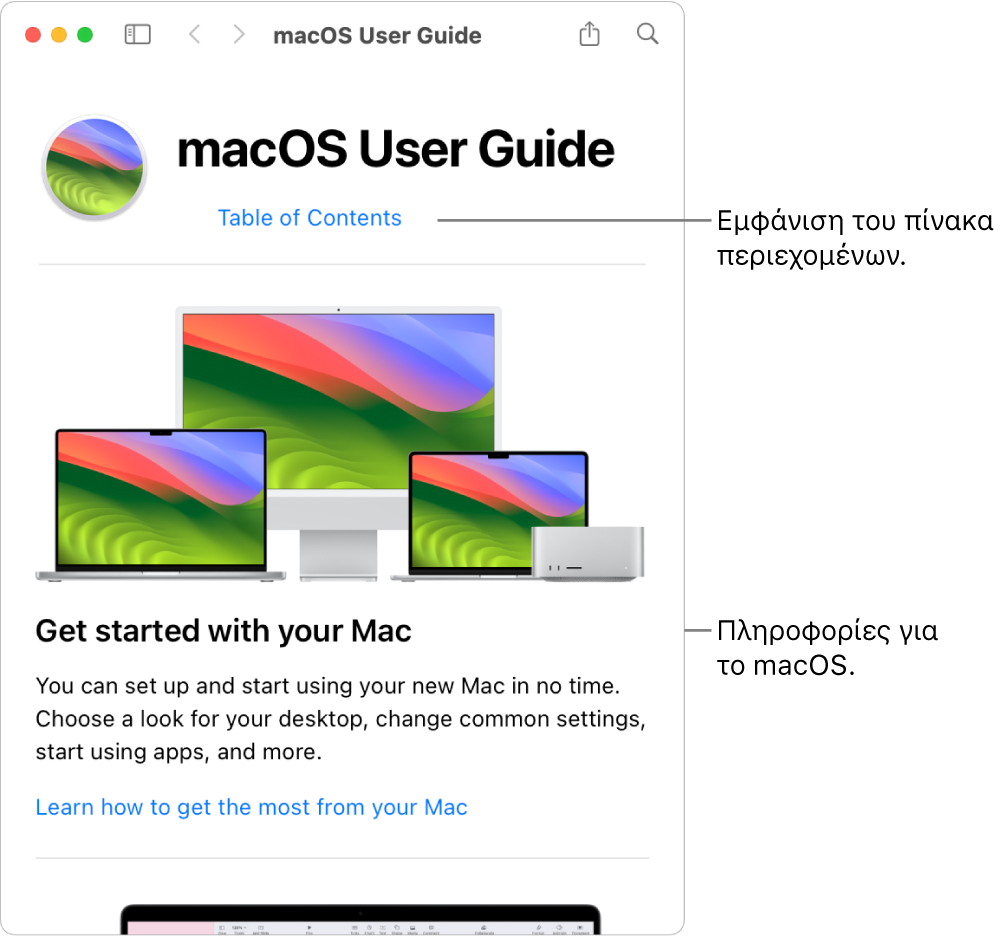Viewport: 1003px width, 936px height.
Task: Click the macOS User Guide window title
Action: coord(377,35)
